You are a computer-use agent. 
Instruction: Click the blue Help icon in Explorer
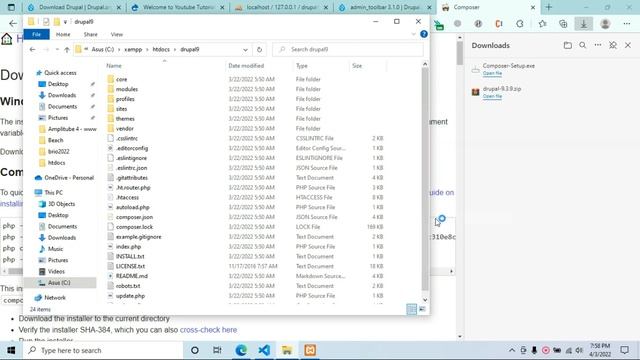(424, 34)
